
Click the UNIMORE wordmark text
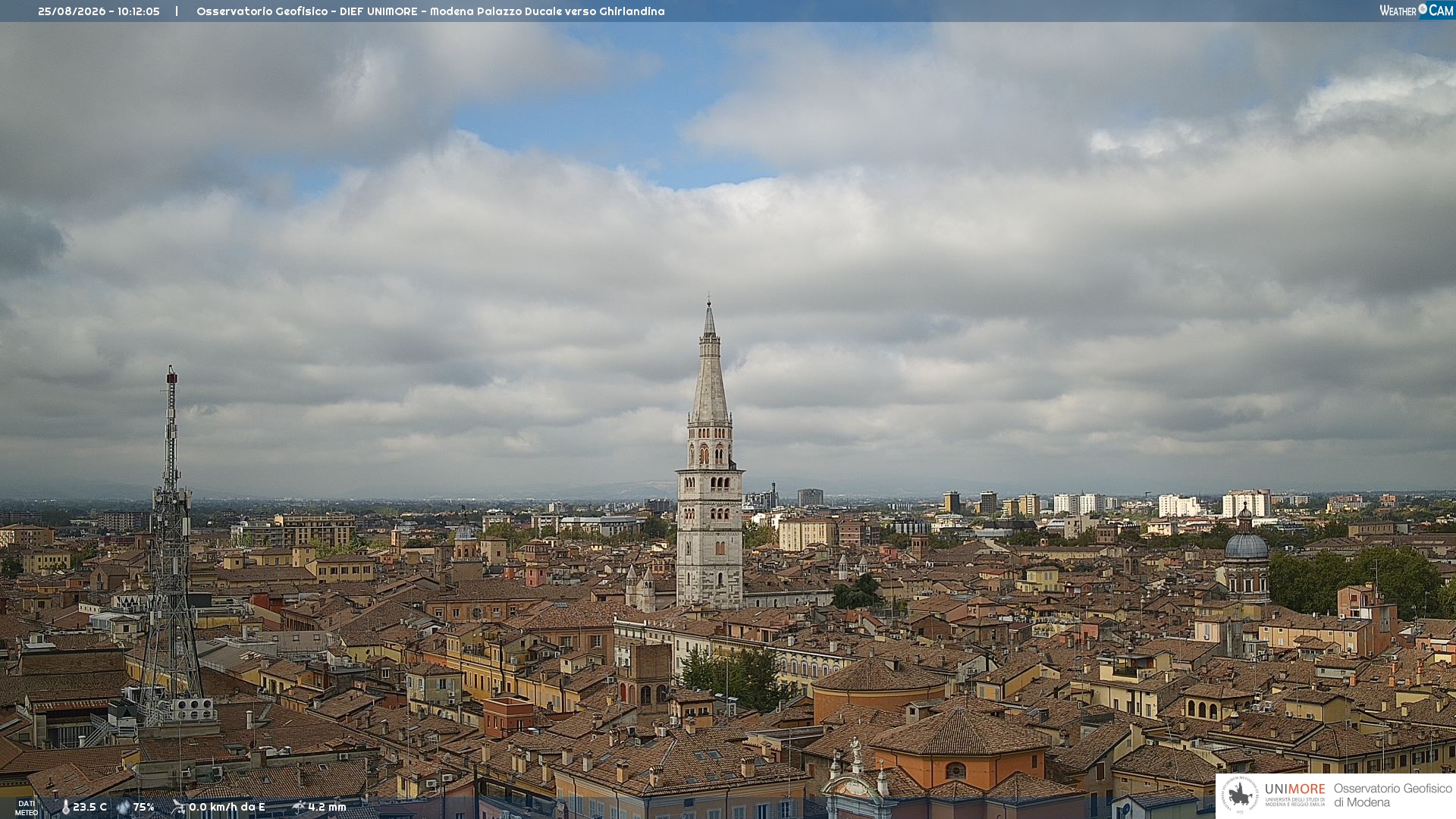tap(1294, 789)
